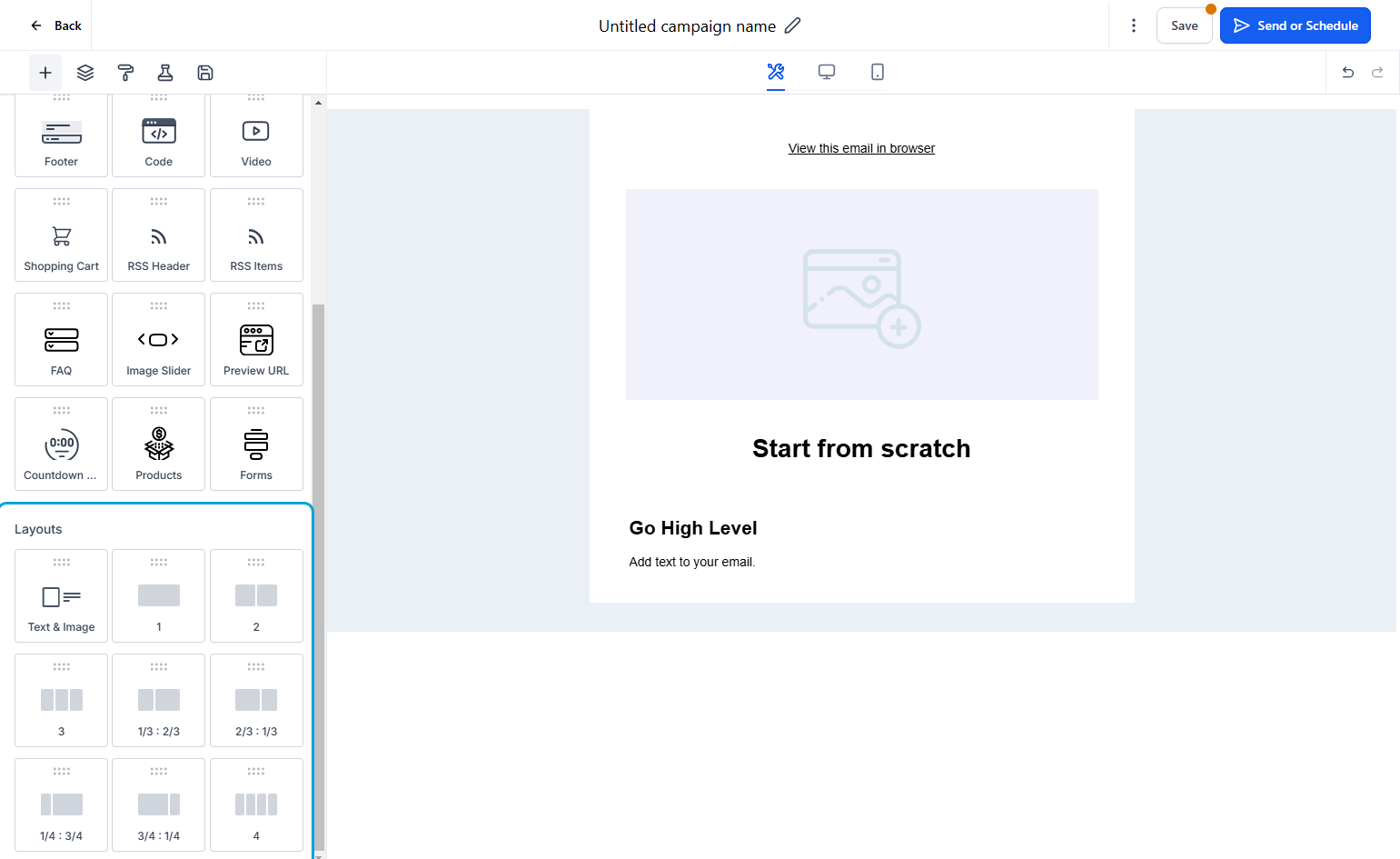The width and height of the screenshot is (1400, 859).
Task: Click the Back arrow button
Action: point(55,25)
